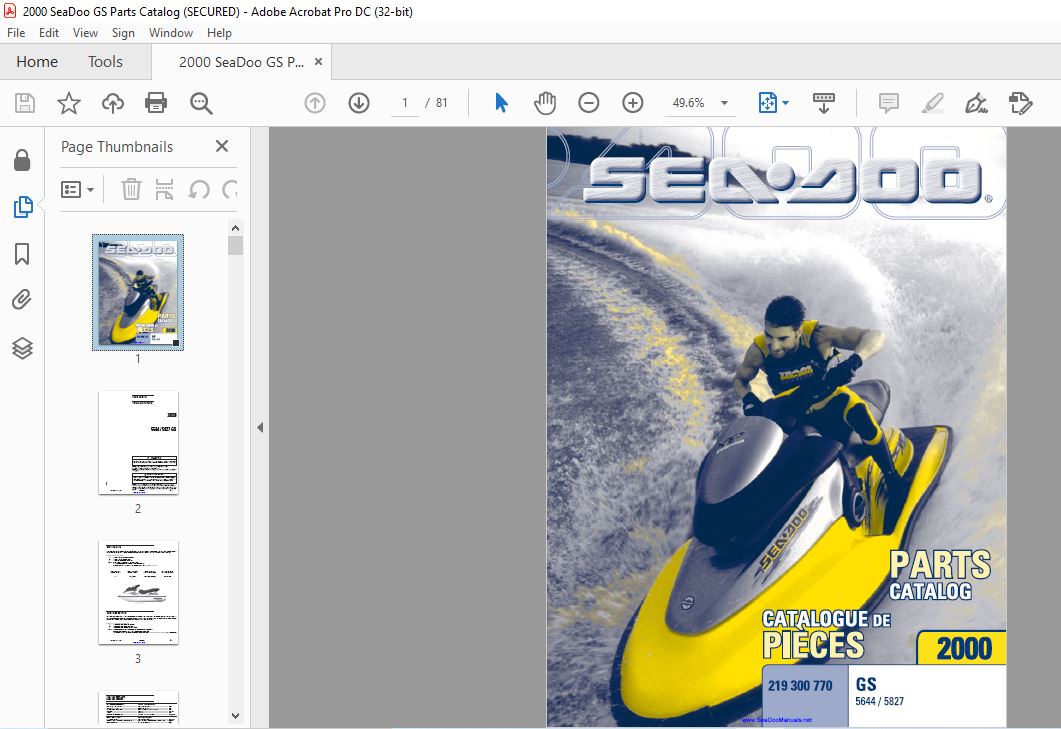The image size is (1061, 729).
Task: Add a comment with speech bubble icon
Action: click(x=888, y=103)
